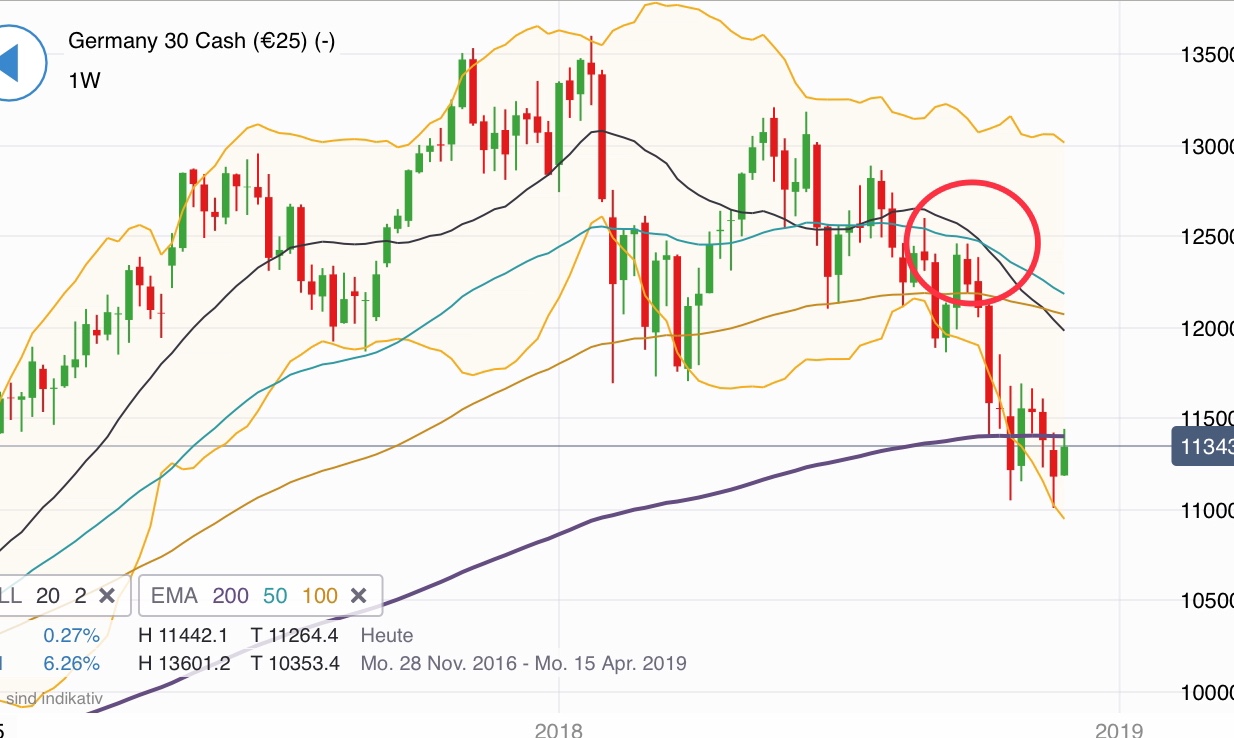Viewport: 1234px width, 738px height.
Task: Select the BOLL deviation value 2
Action: tap(78, 595)
